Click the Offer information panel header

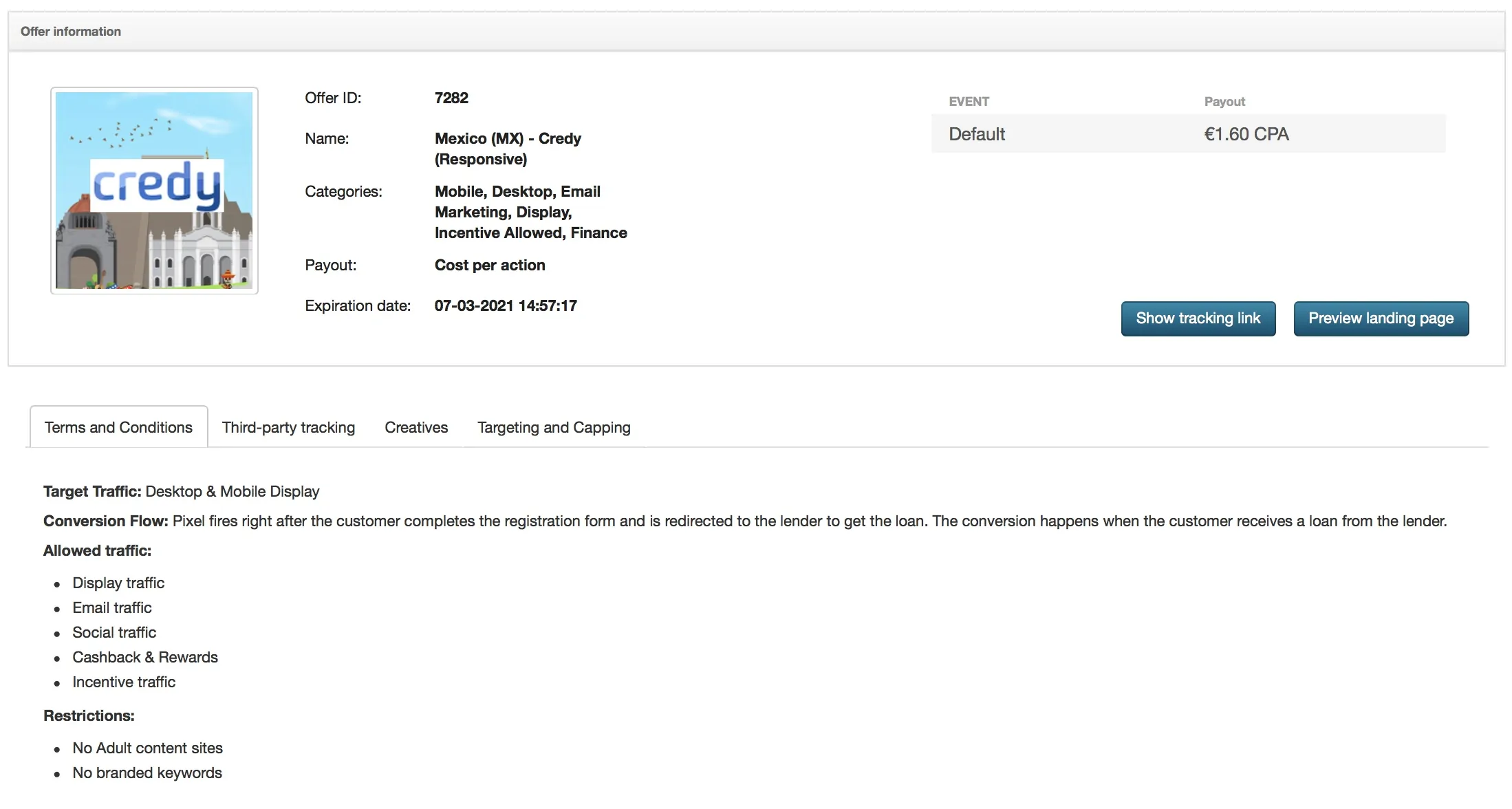71,32
